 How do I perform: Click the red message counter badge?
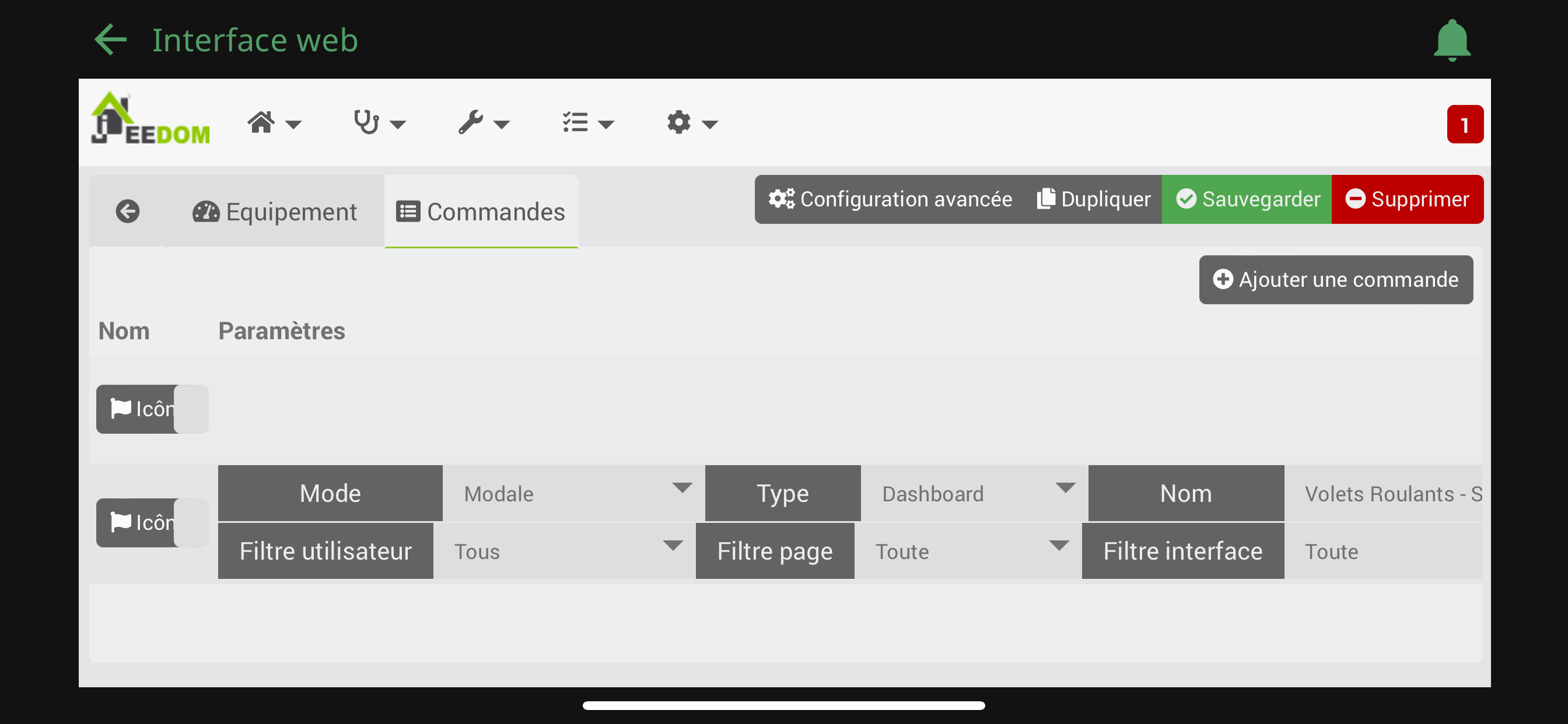1464,125
